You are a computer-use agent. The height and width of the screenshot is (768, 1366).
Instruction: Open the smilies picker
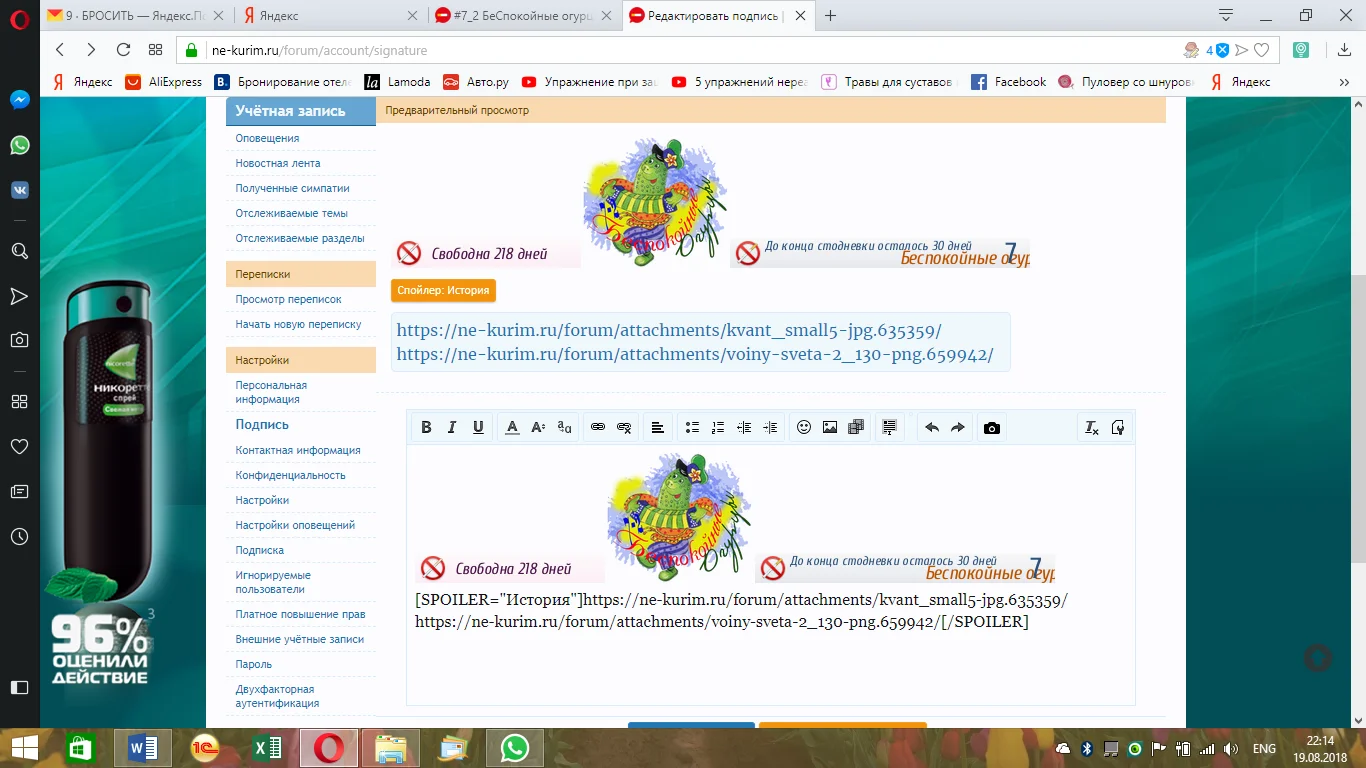[x=804, y=428]
